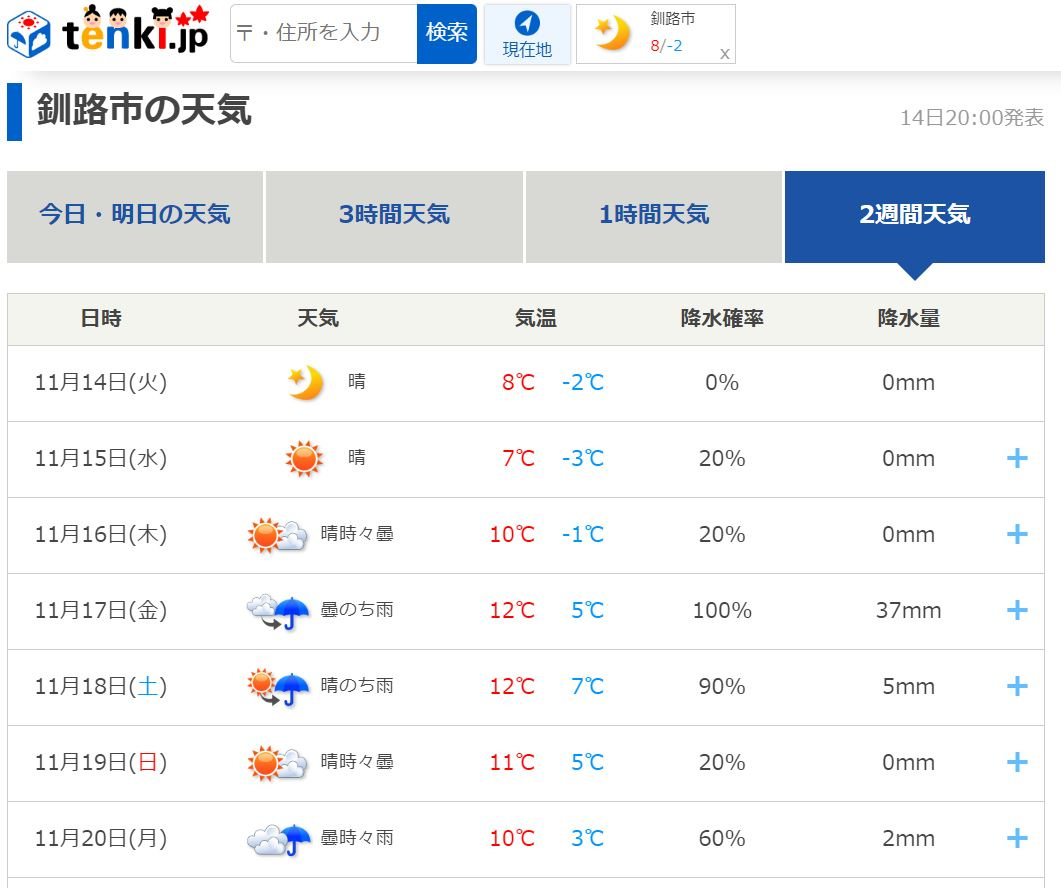Click the sunny icon for 11月15日
Viewport: 1061px width, 888px height.
tap(304, 458)
